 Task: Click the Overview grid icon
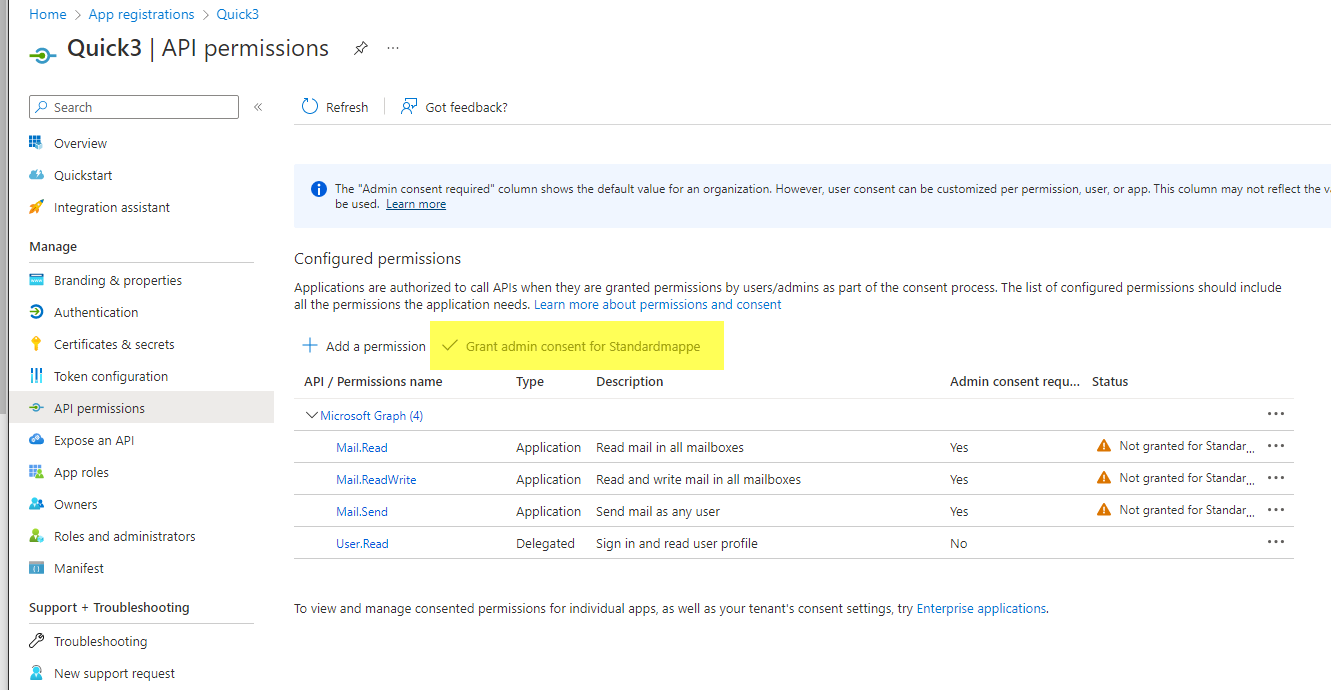(x=36, y=143)
